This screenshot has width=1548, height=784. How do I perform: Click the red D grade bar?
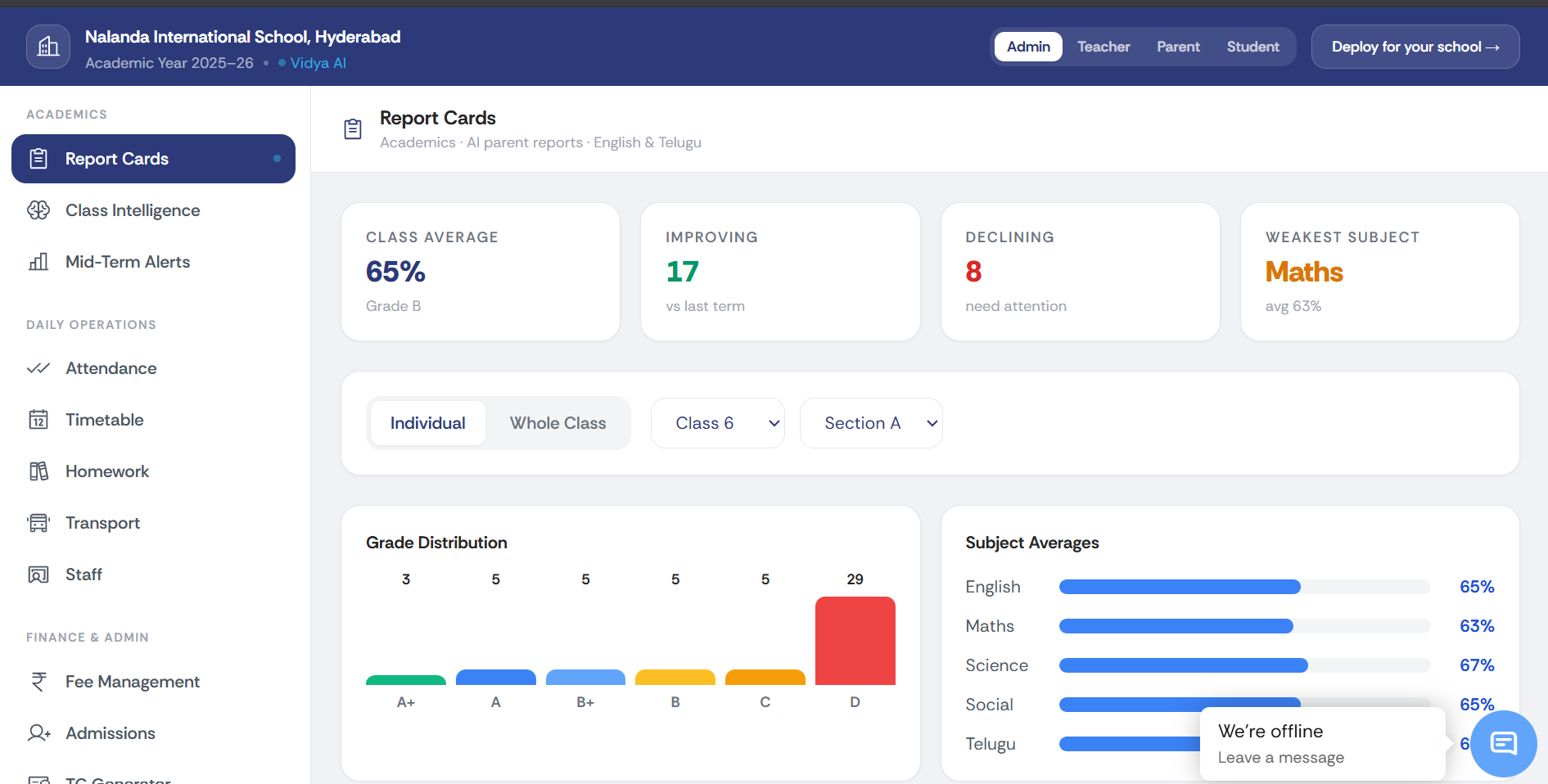855,641
